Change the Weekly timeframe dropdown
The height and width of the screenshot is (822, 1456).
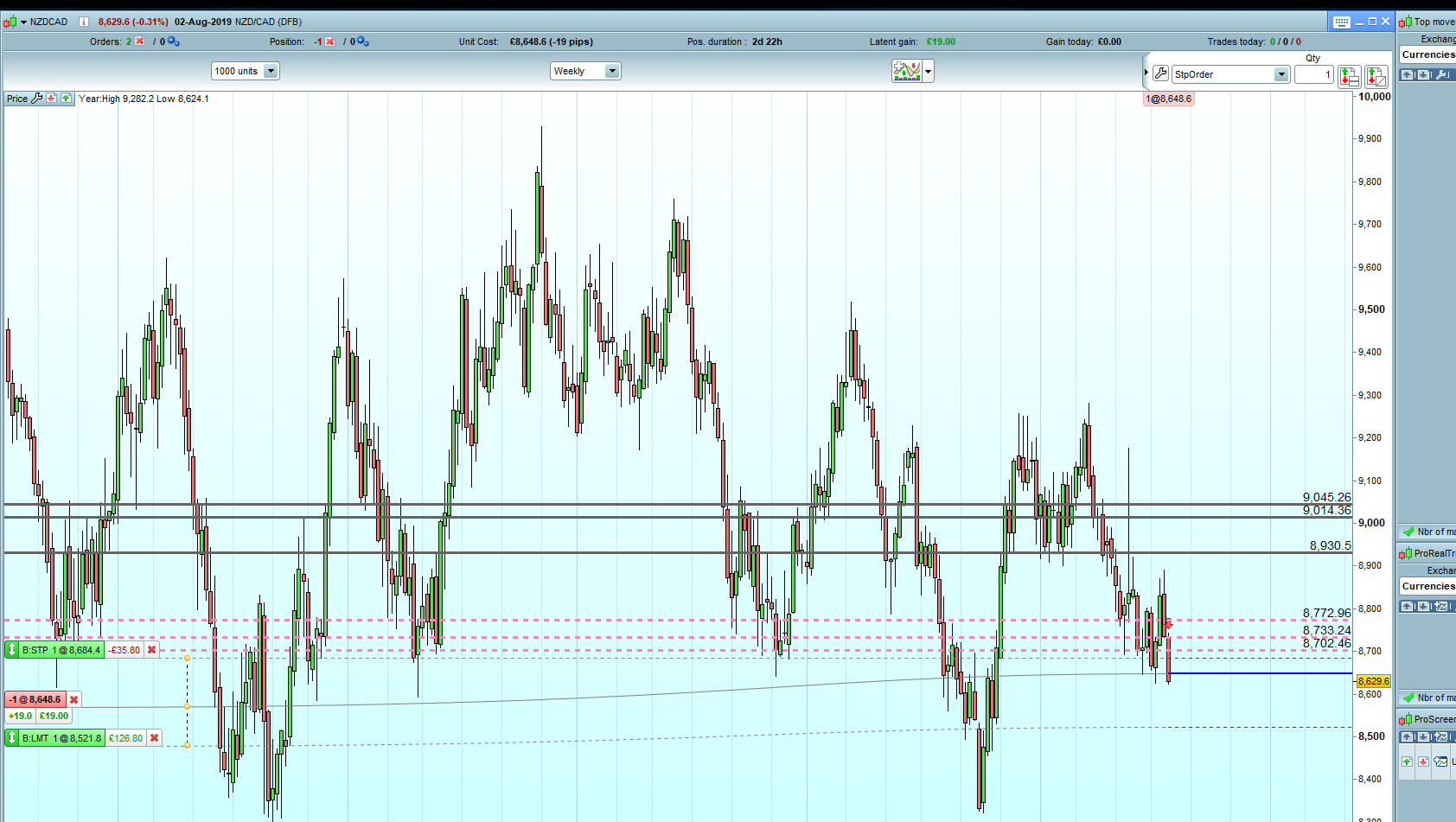(585, 71)
